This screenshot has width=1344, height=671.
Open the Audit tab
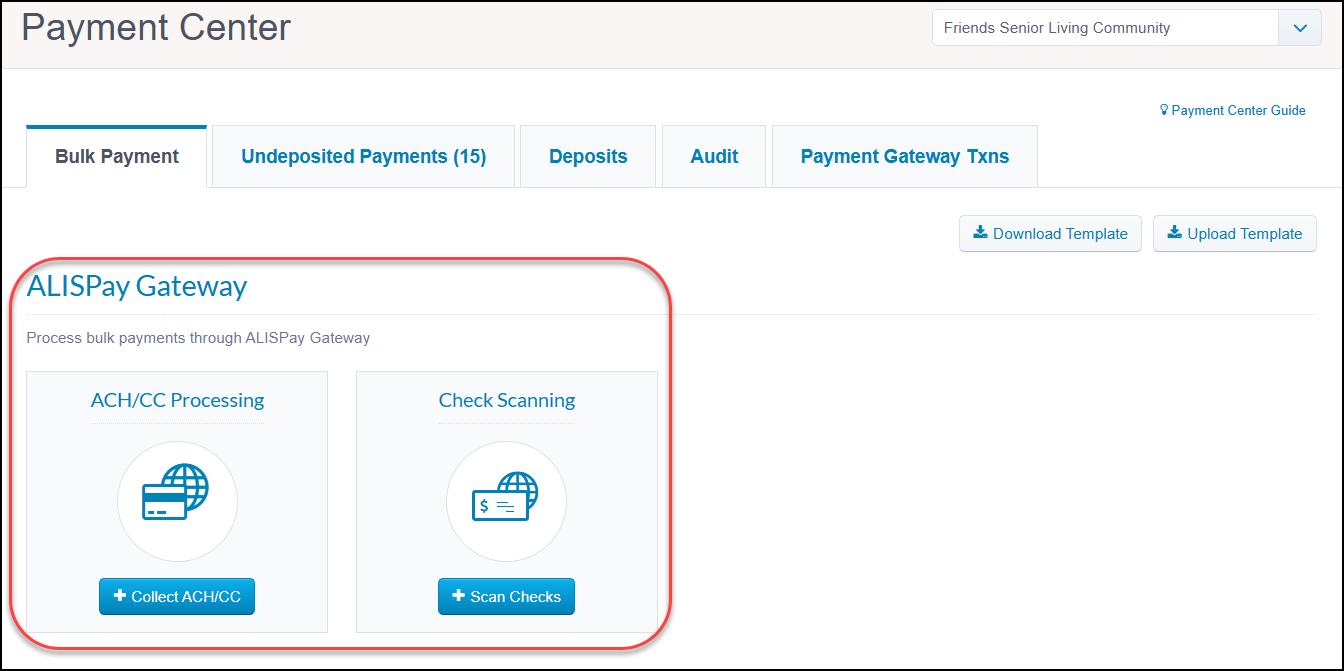[x=714, y=157]
